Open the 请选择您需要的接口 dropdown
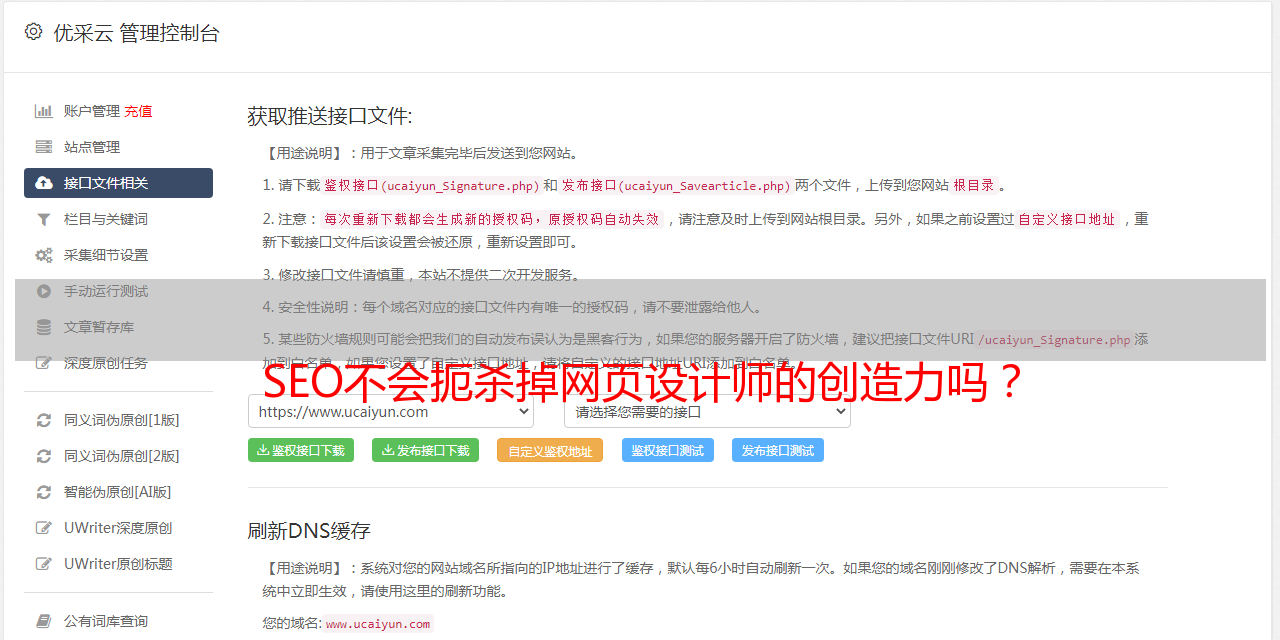Image resolution: width=1280 pixels, height=640 pixels. pyautogui.click(x=707, y=411)
